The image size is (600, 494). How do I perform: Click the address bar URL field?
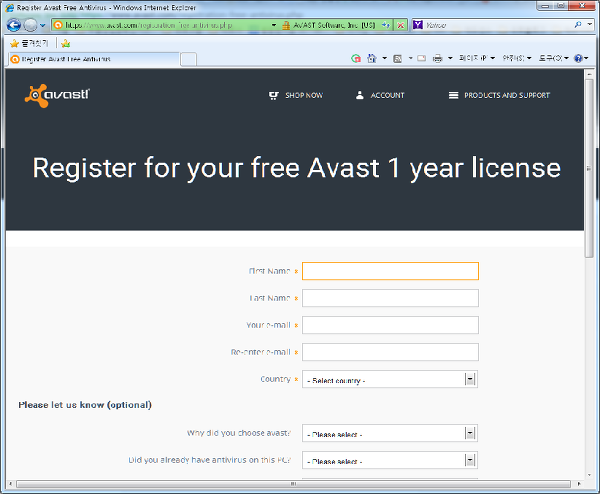click(x=161, y=25)
